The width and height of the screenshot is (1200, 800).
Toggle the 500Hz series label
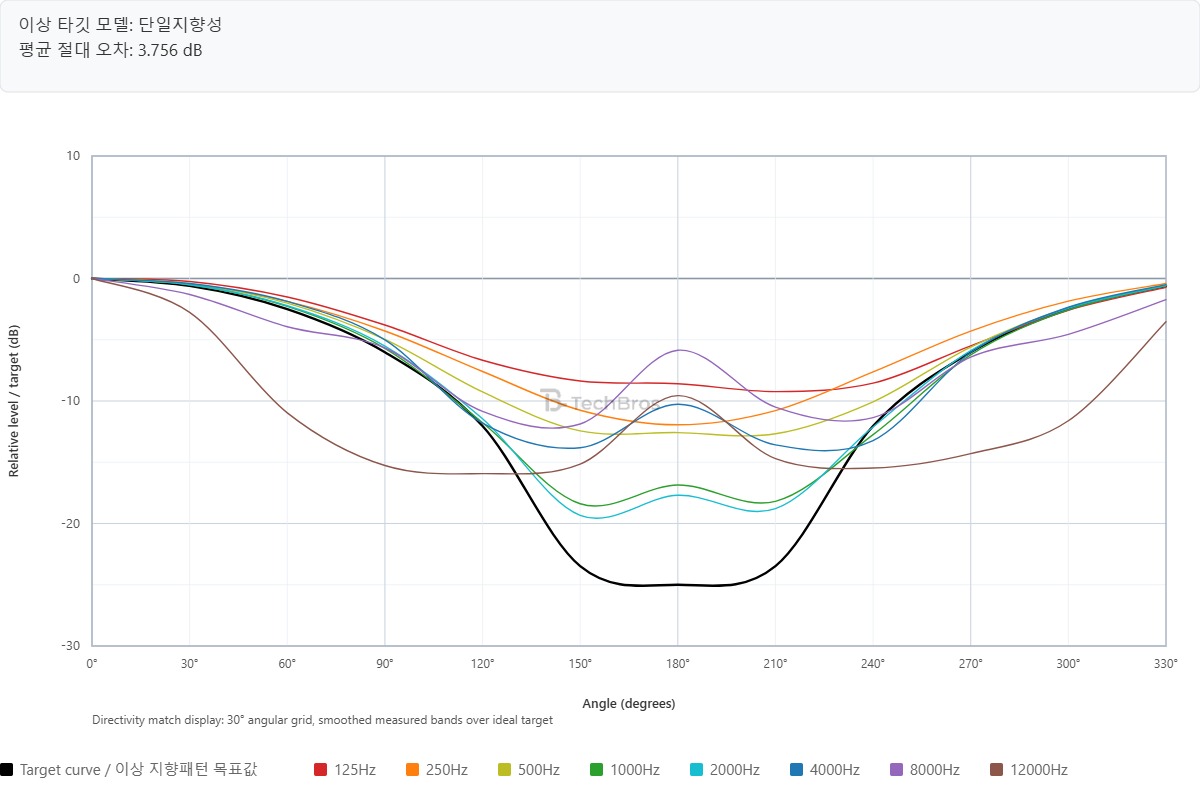(x=539, y=770)
